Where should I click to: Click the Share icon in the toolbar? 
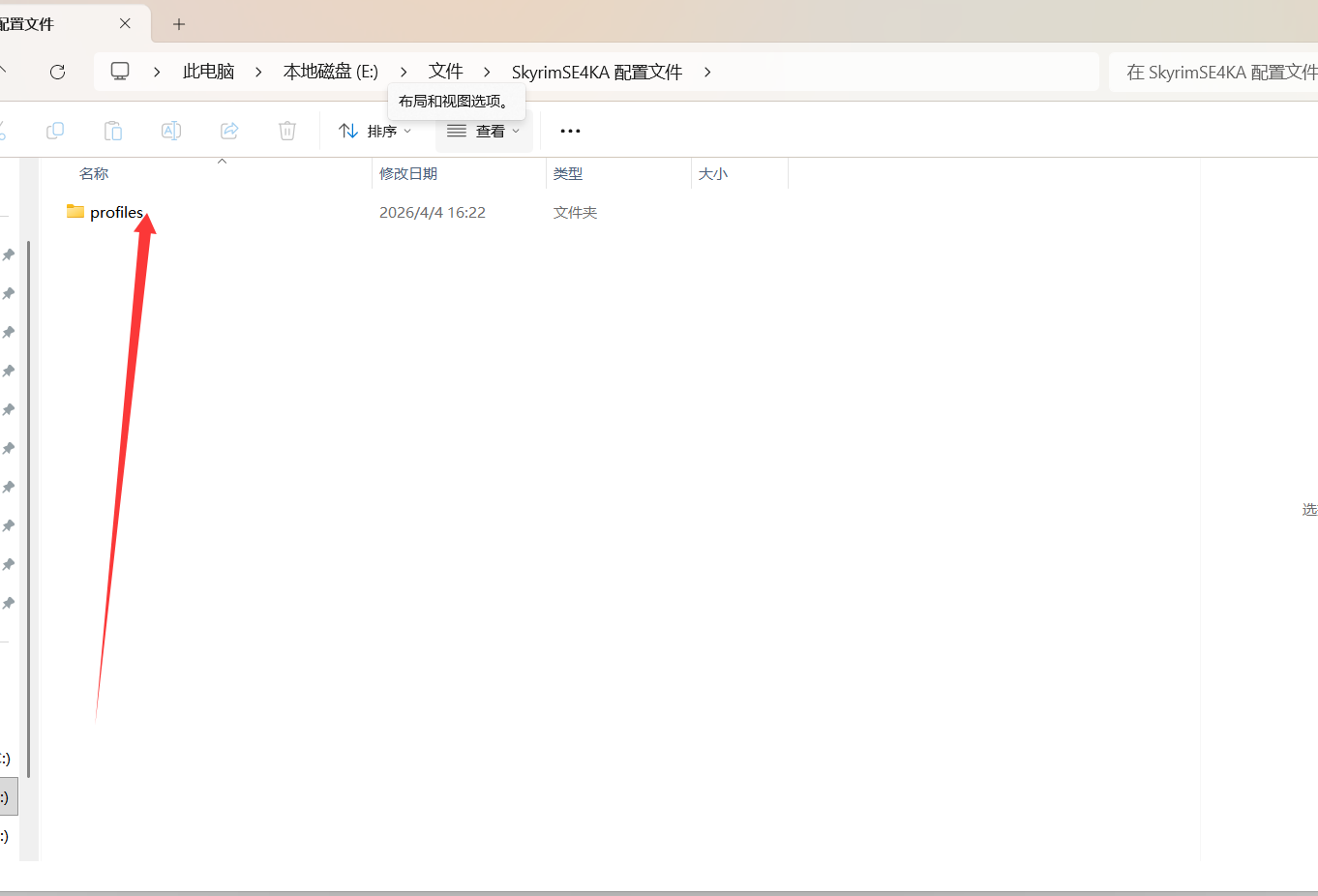pyautogui.click(x=229, y=131)
